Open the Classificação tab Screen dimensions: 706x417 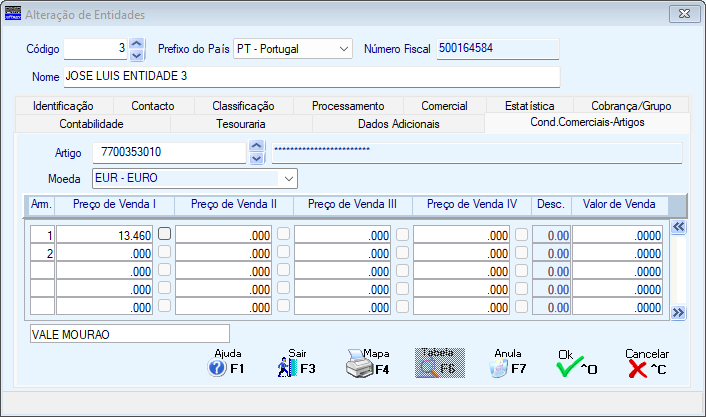coord(243,106)
